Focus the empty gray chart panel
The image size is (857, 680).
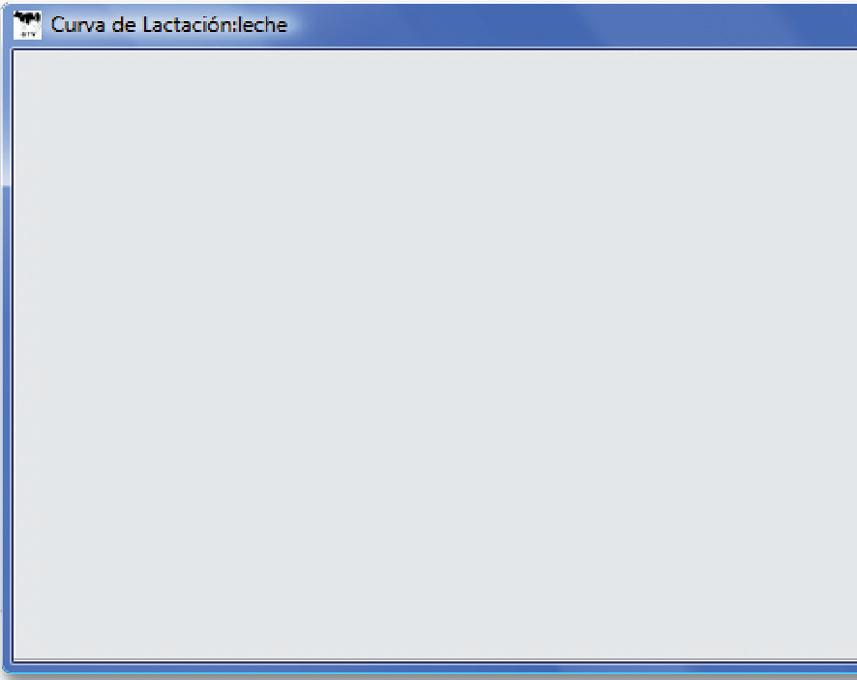coord(435,355)
